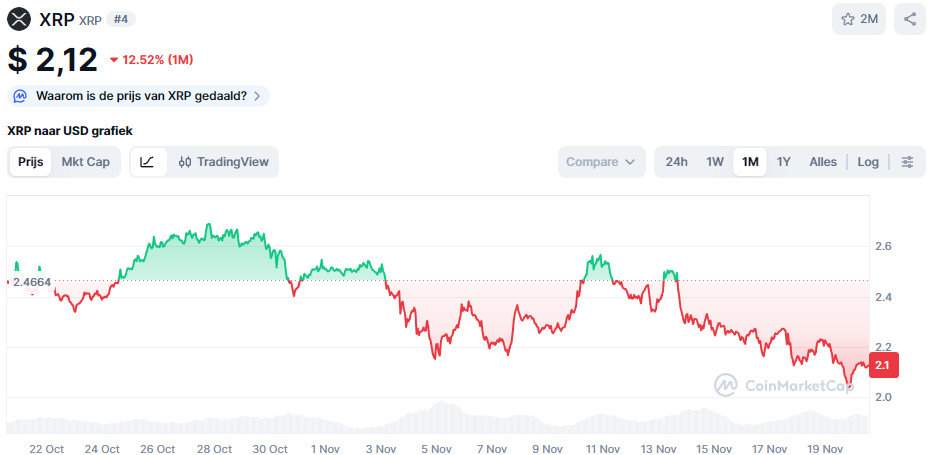This screenshot has height=455, width=928.
Task: Click the 2.6 price axis label
Action: (x=882, y=246)
